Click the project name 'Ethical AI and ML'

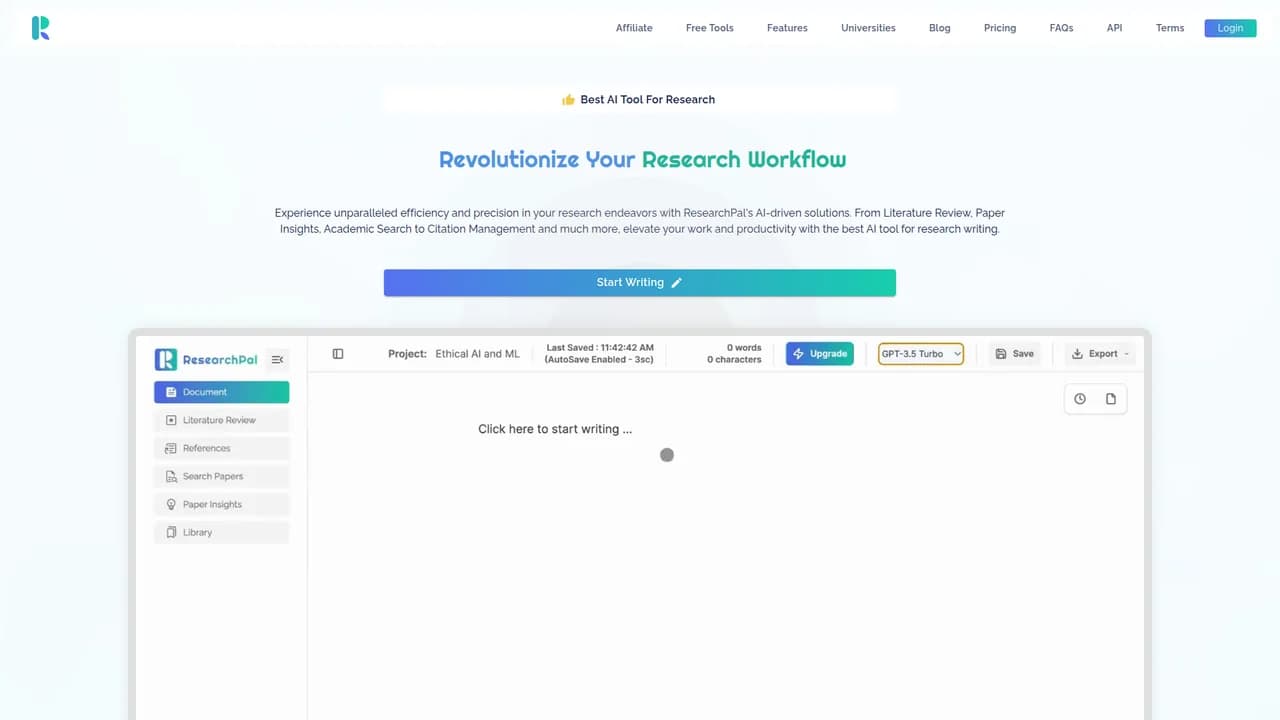click(478, 354)
